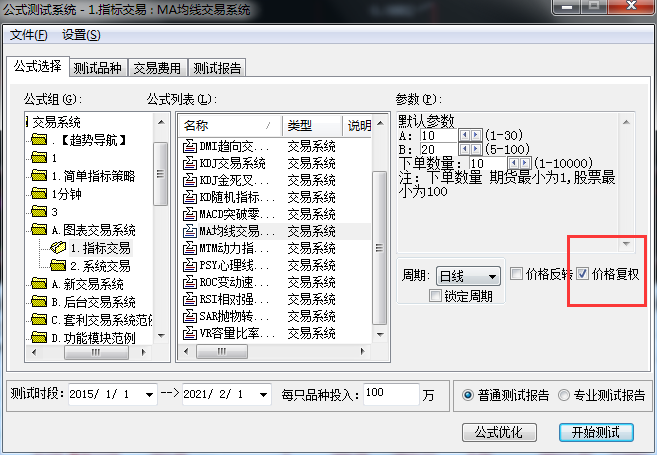The image size is (657, 455).
Task: Increase parameter A with right arrow
Action: [x=476, y=135]
